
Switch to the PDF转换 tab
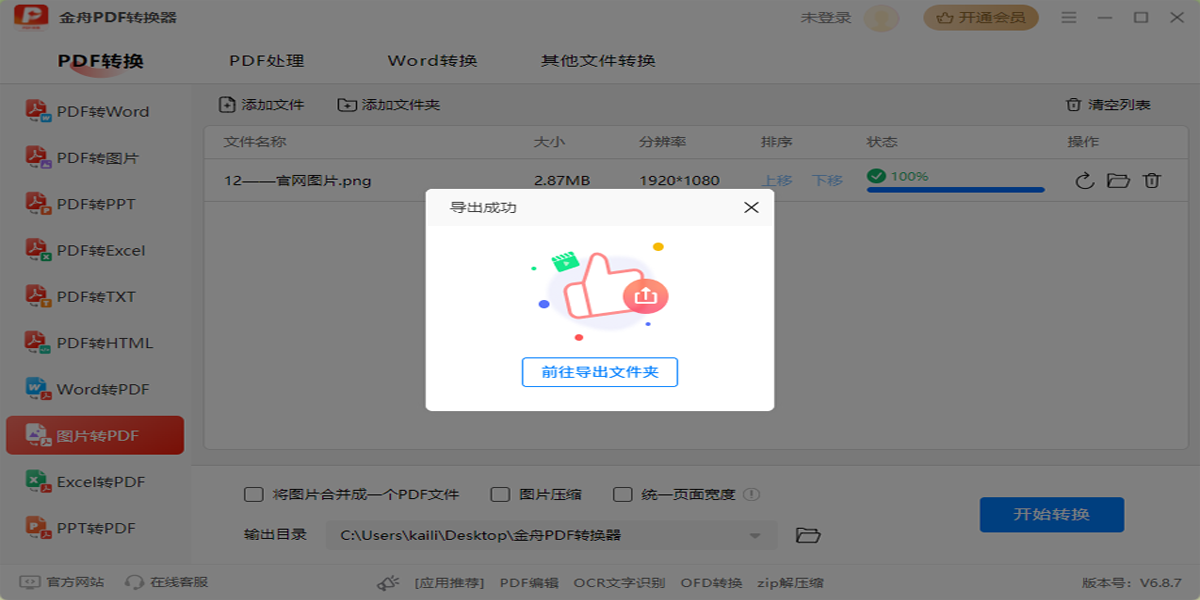point(101,61)
